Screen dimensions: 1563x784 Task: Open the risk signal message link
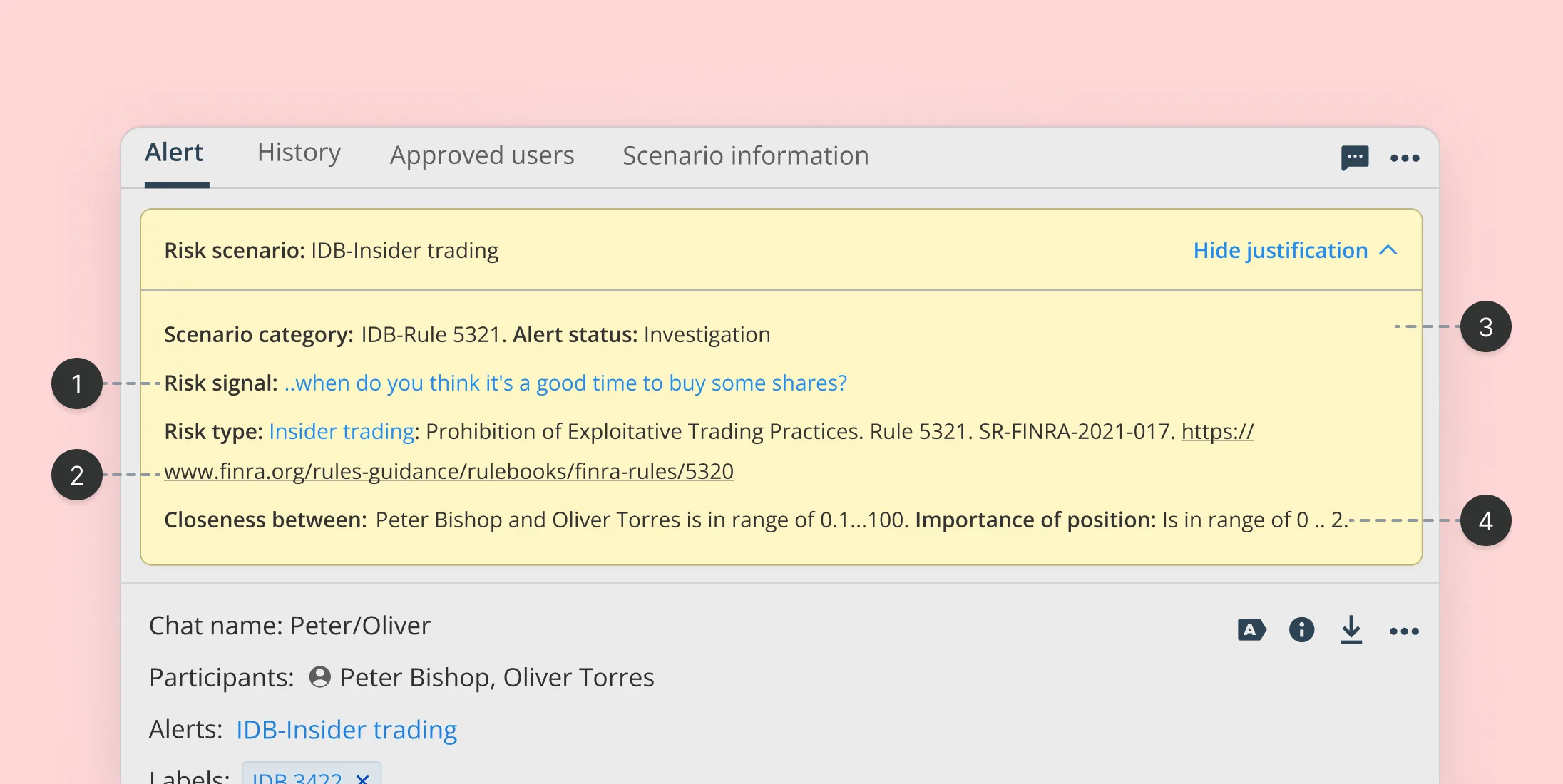pyautogui.click(x=565, y=383)
